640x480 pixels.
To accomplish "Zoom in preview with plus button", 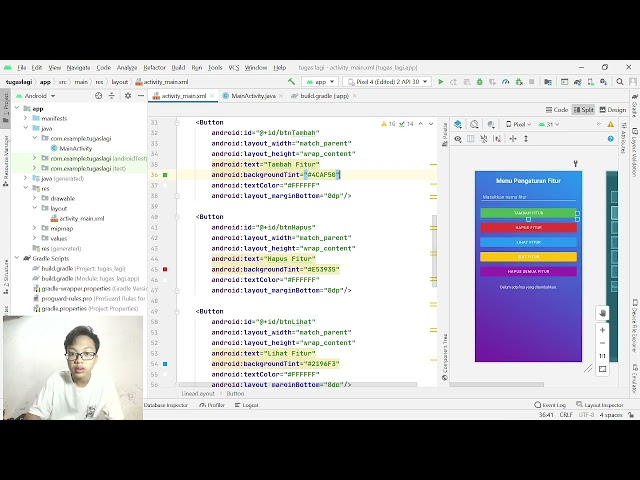I will (x=602, y=330).
